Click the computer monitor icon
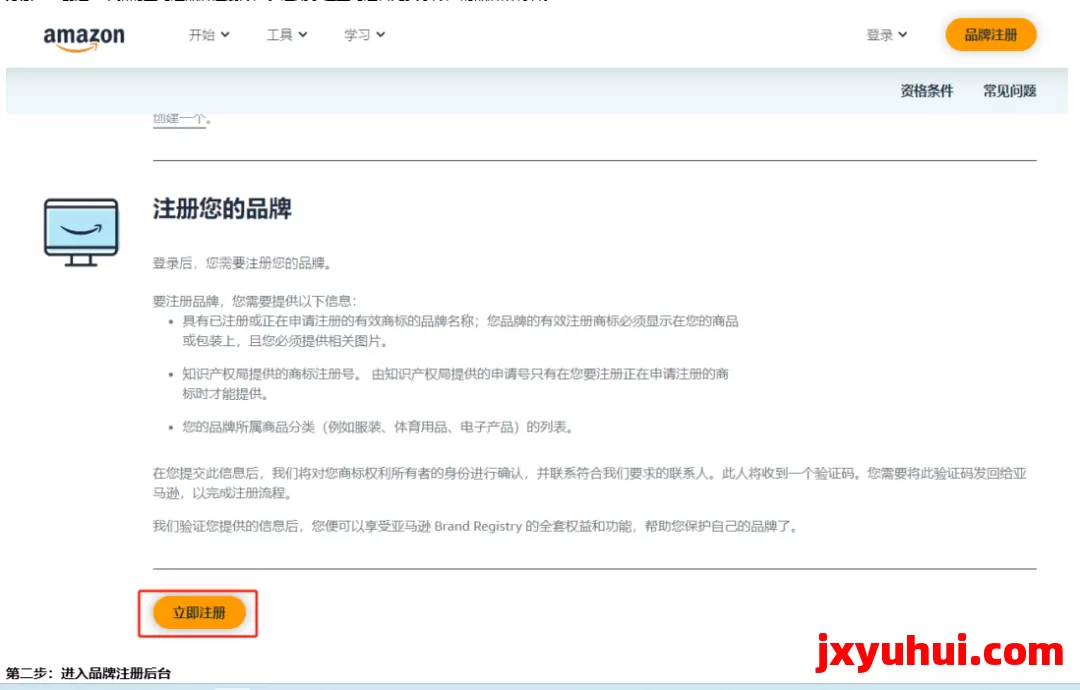Image resolution: width=1080 pixels, height=690 pixels. click(81, 232)
